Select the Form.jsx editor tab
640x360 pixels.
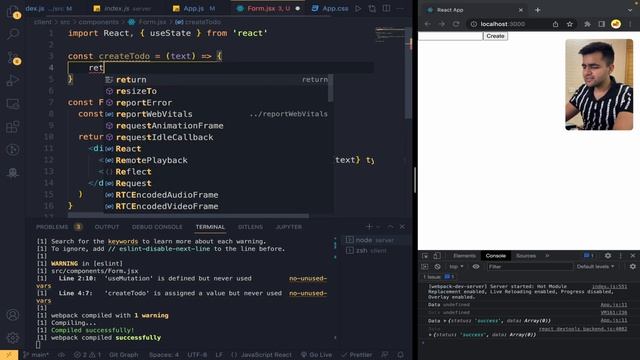(269, 8)
